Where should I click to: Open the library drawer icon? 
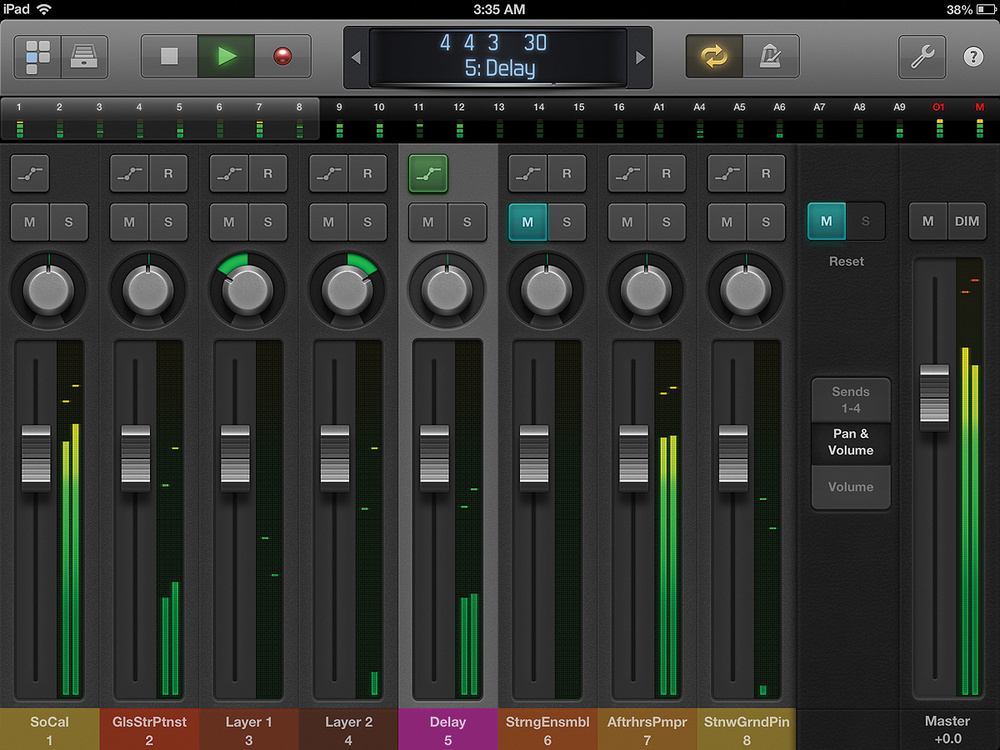[85, 57]
